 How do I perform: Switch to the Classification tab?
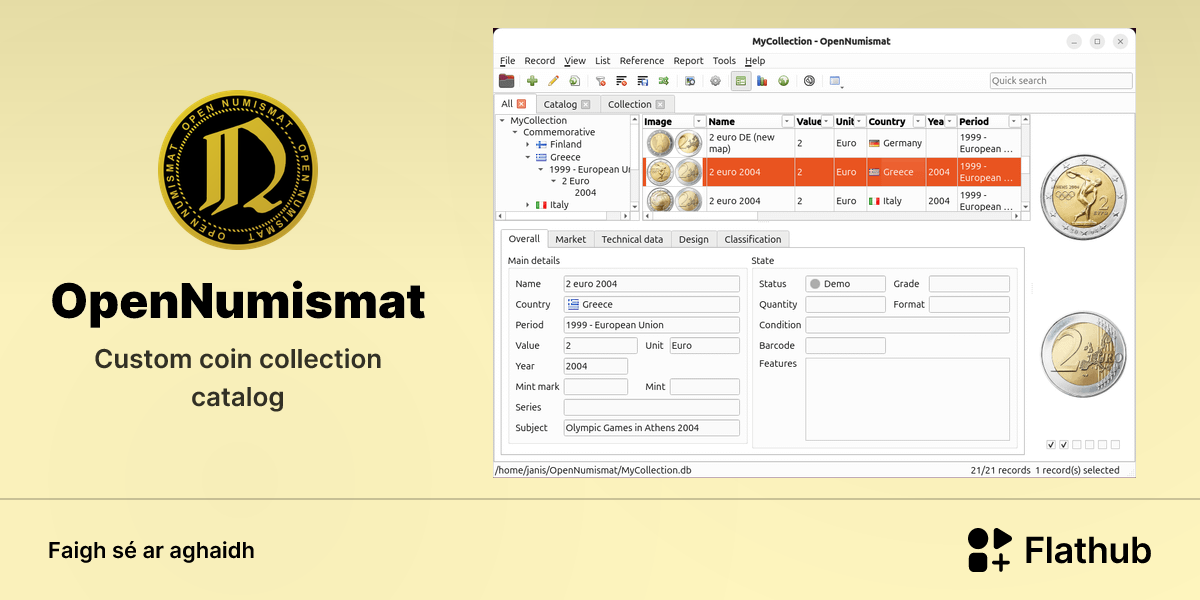(753, 239)
